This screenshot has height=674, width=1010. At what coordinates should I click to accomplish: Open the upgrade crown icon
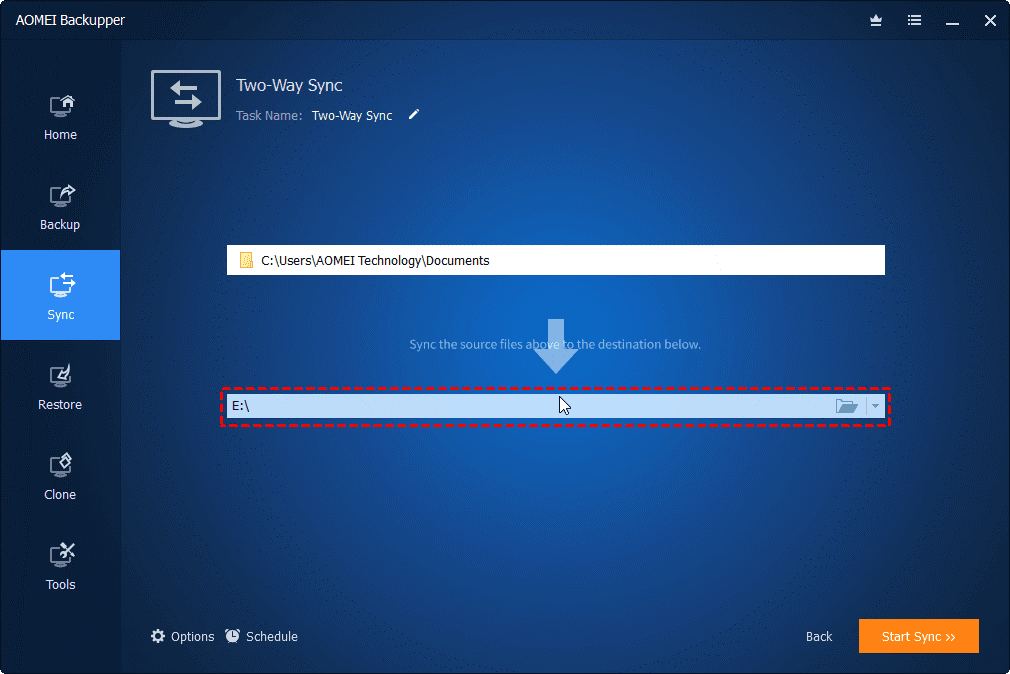coord(876,20)
